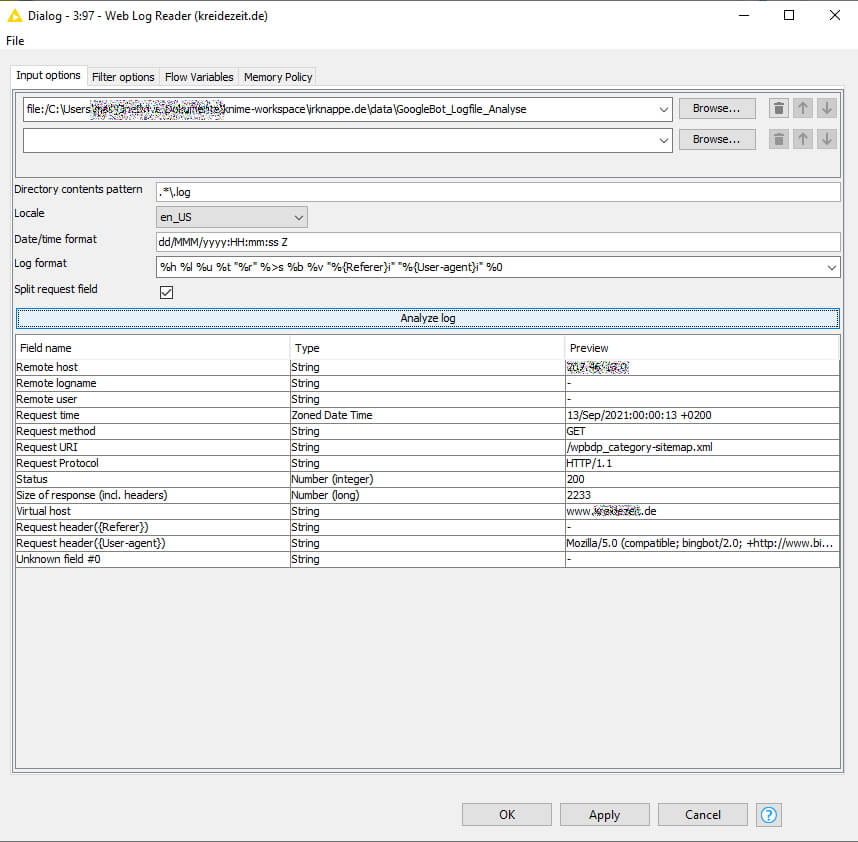Switch to the Flow Variables tab
Screen dimensions: 858x842
pos(199,77)
